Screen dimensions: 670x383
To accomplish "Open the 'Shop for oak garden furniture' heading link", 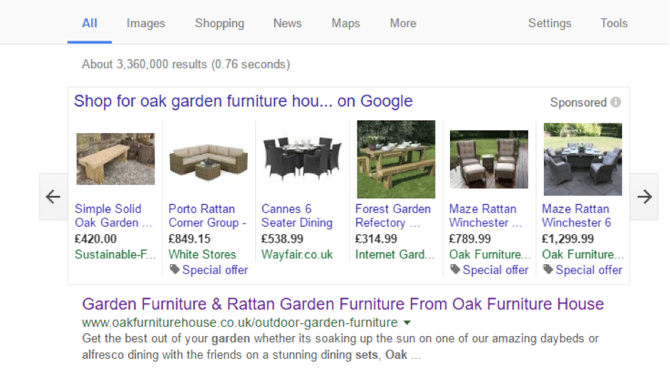I will coord(243,101).
